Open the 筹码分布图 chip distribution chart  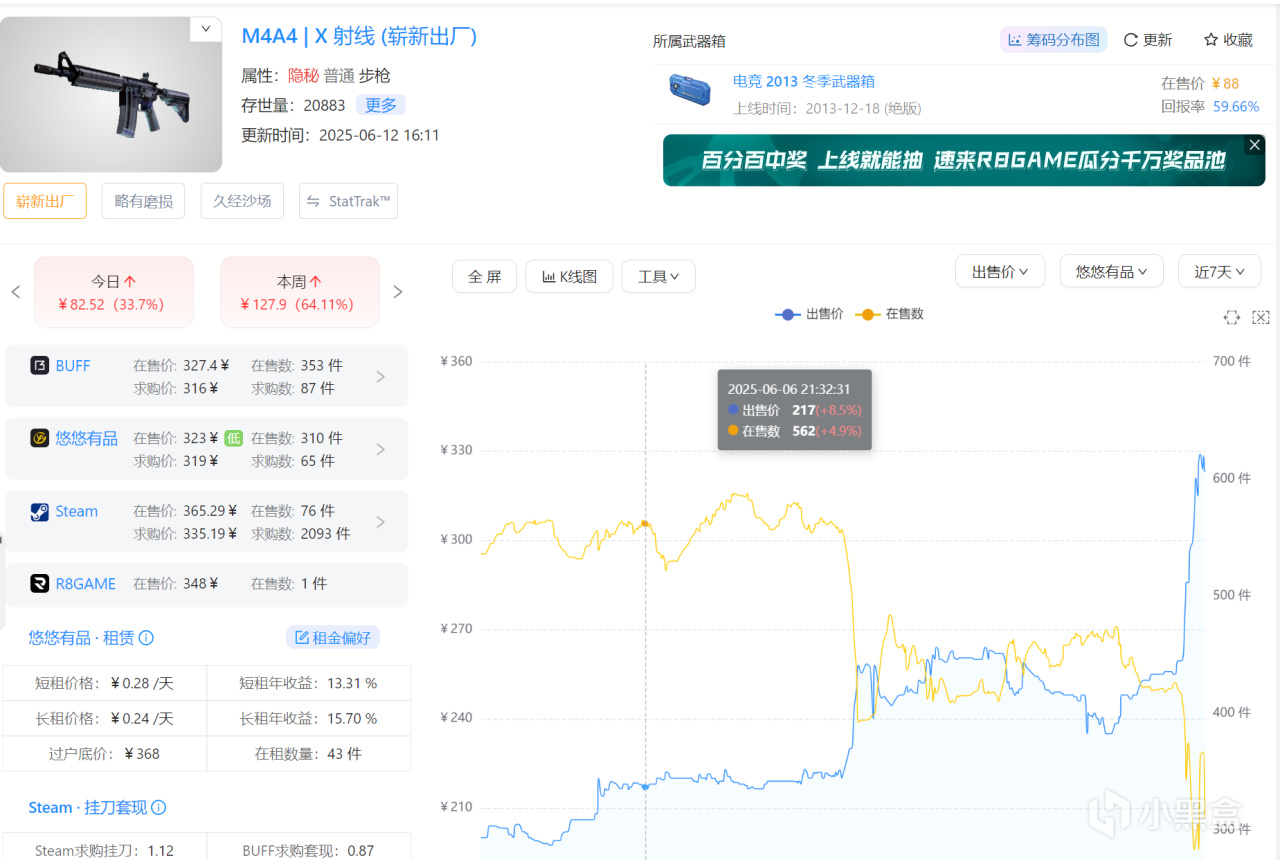point(1054,40)
